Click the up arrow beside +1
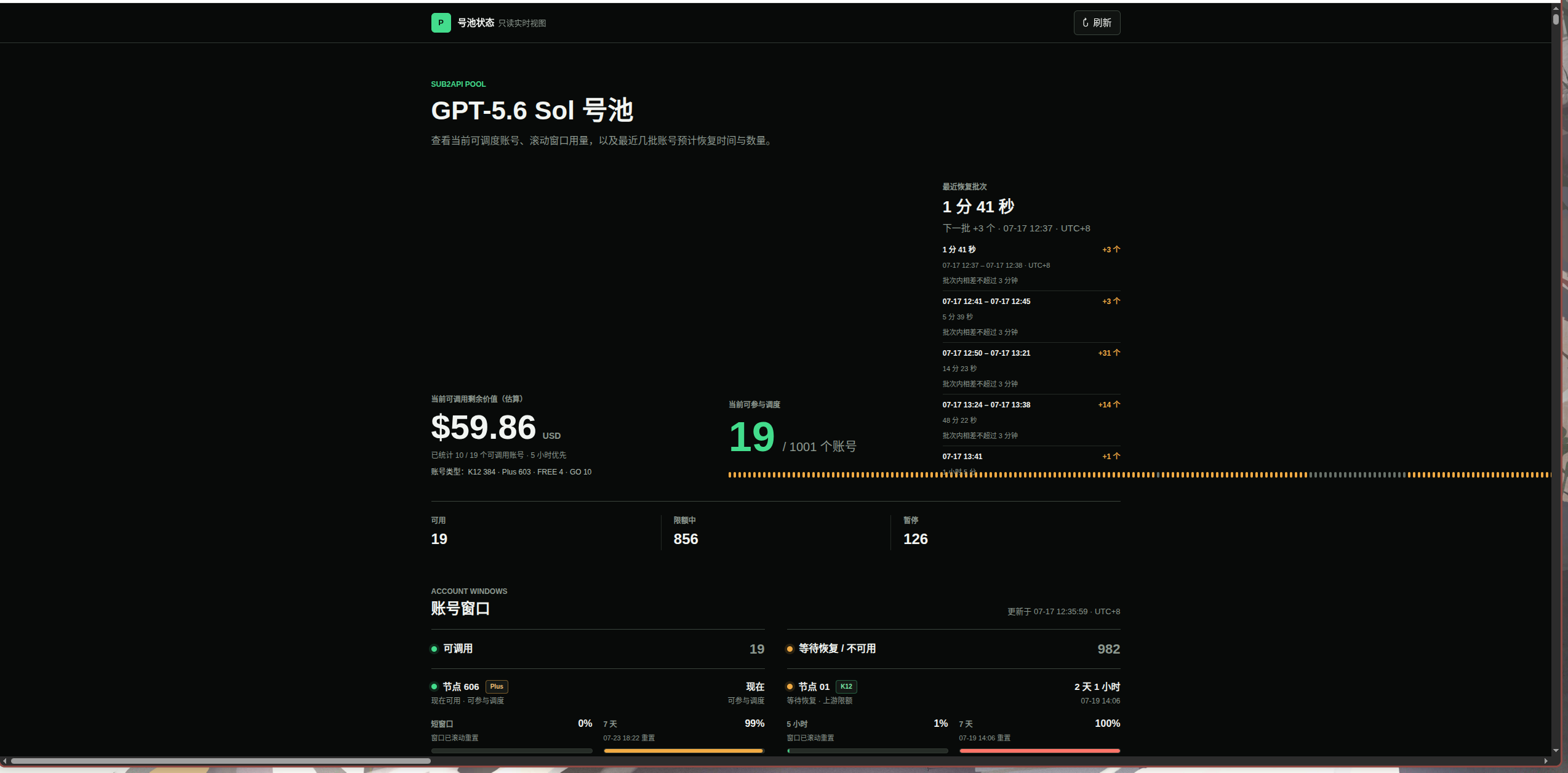 [x=1117, y=456]
